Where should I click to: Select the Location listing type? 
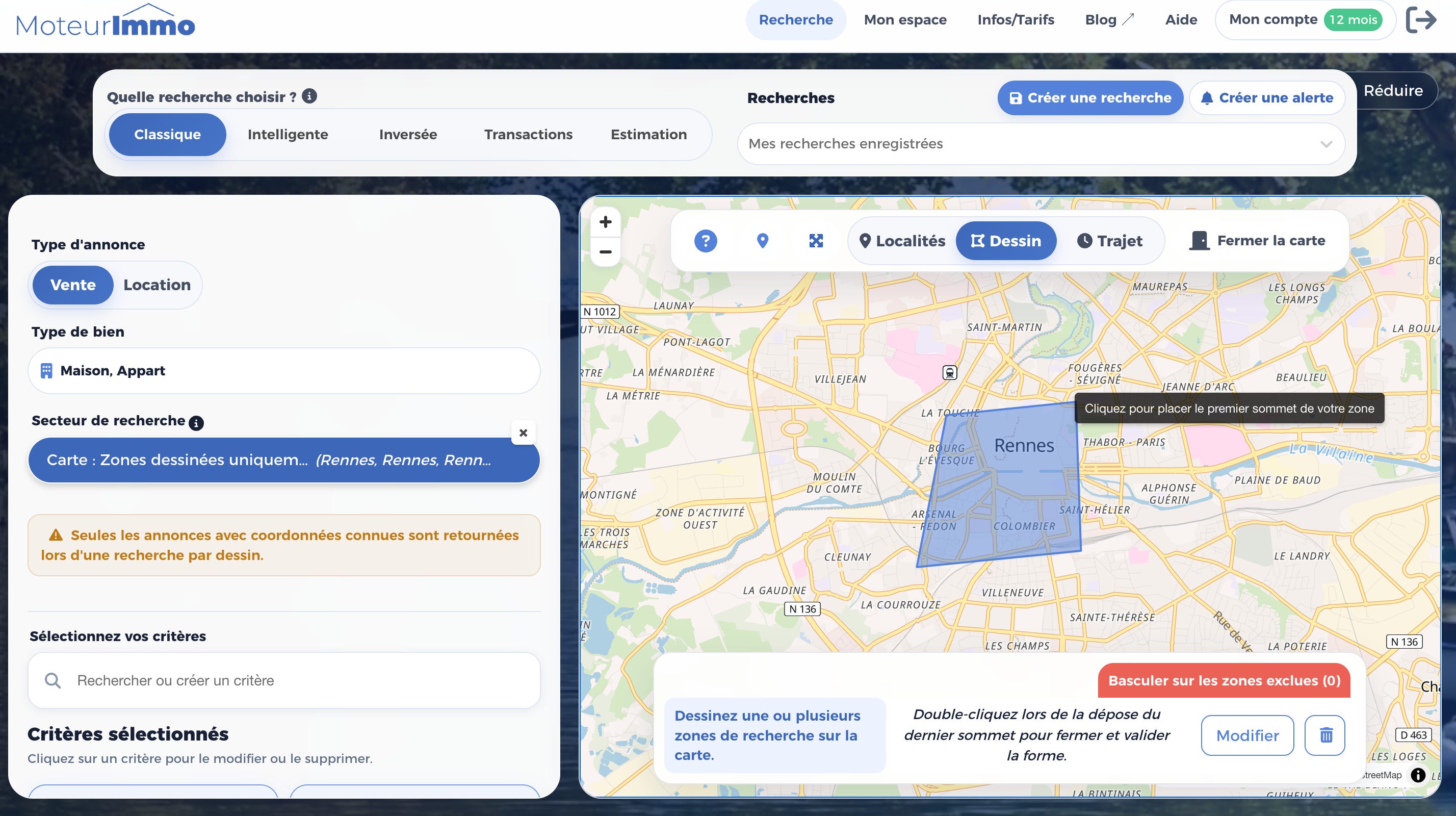[x=157, y=285]
